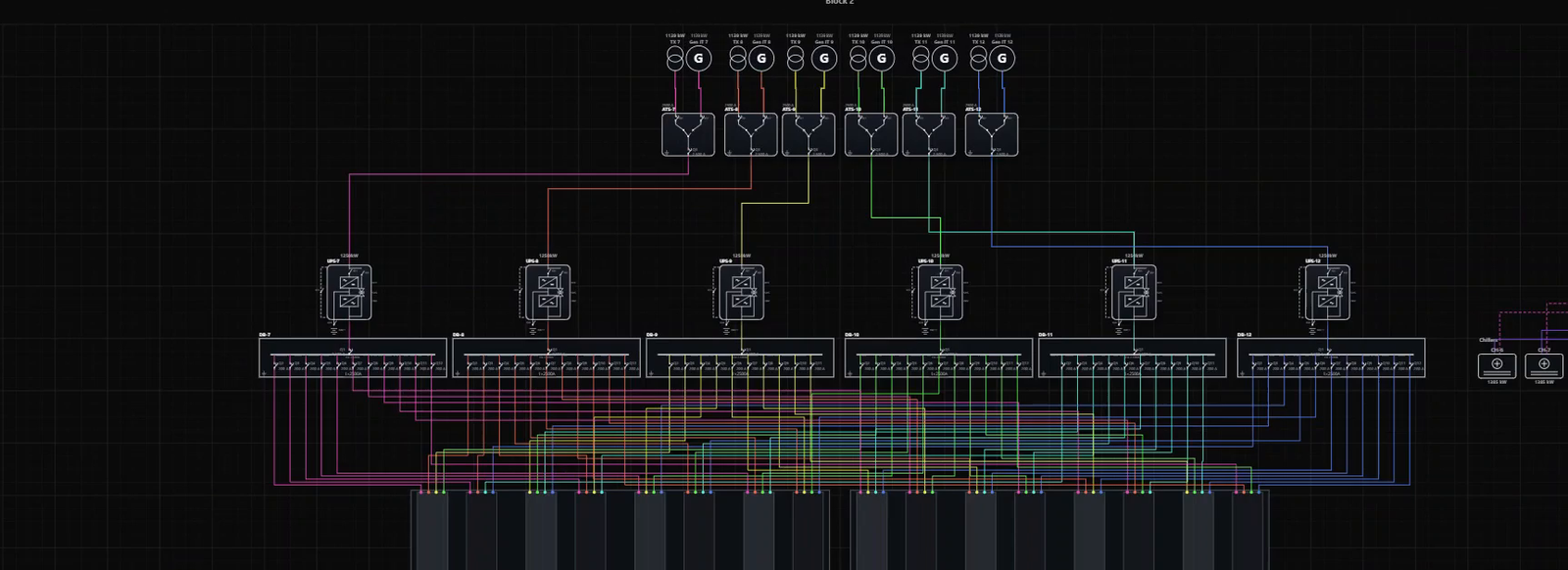Select the DB-8 distribution board panel
1568x570 pixels.
546,357
